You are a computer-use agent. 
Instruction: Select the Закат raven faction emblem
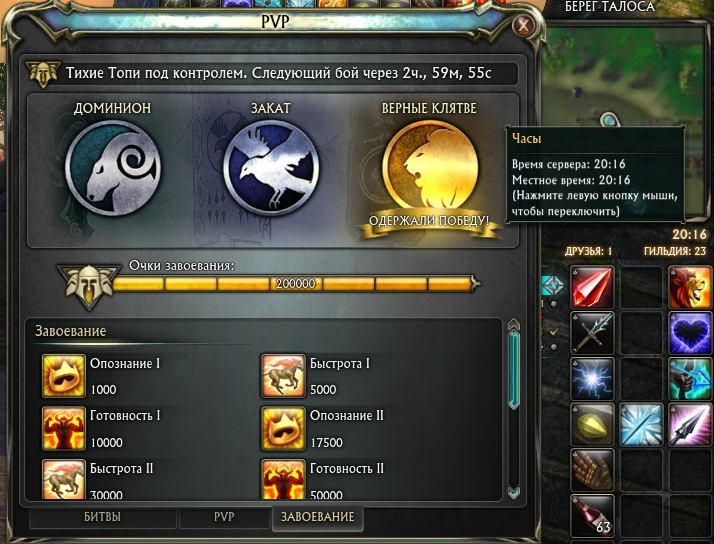click(x=271, y=168)
